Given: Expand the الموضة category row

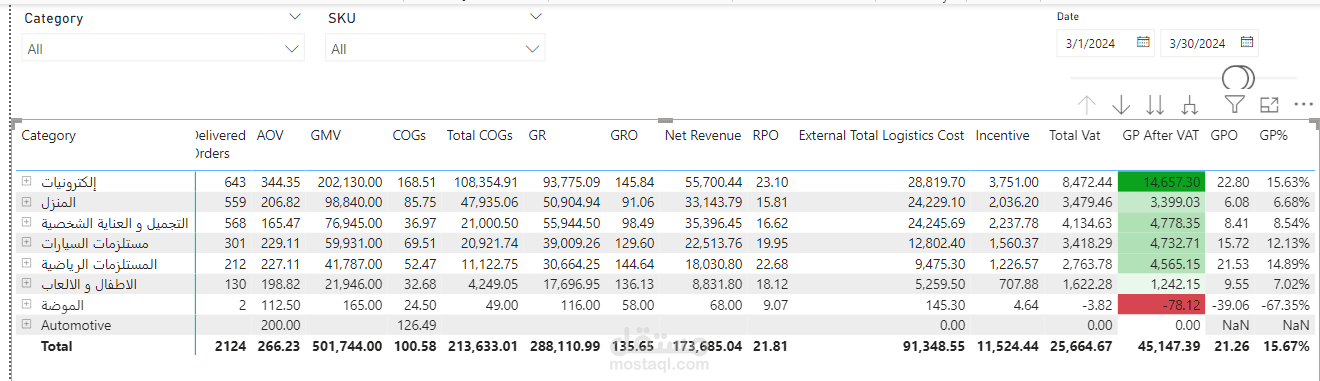Looking at the screenshot, I should (x=26, y=305).
